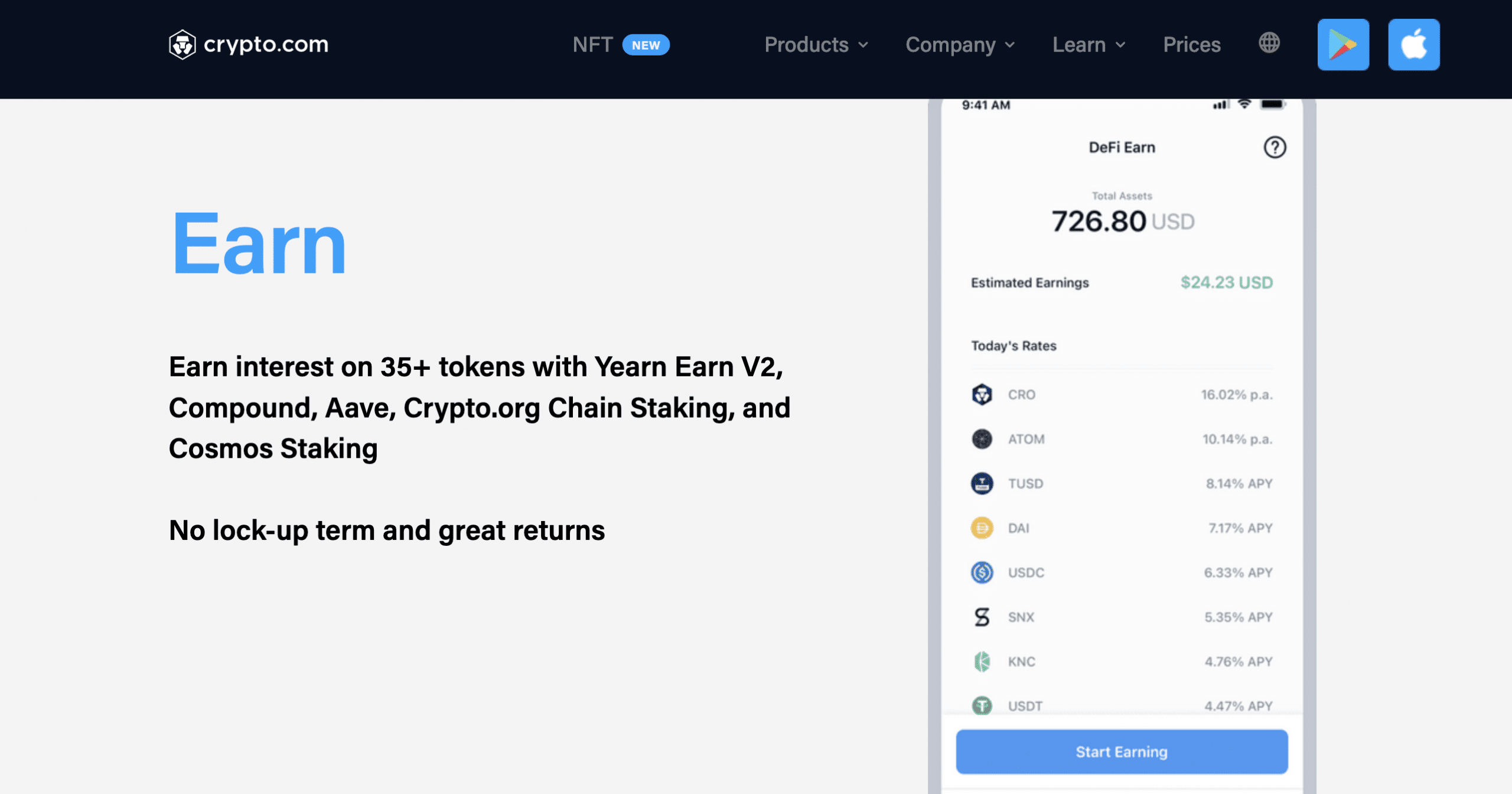Open the globe language selector
Viewport: 1512px width, 794px height.
click(x=1269, y=43)
